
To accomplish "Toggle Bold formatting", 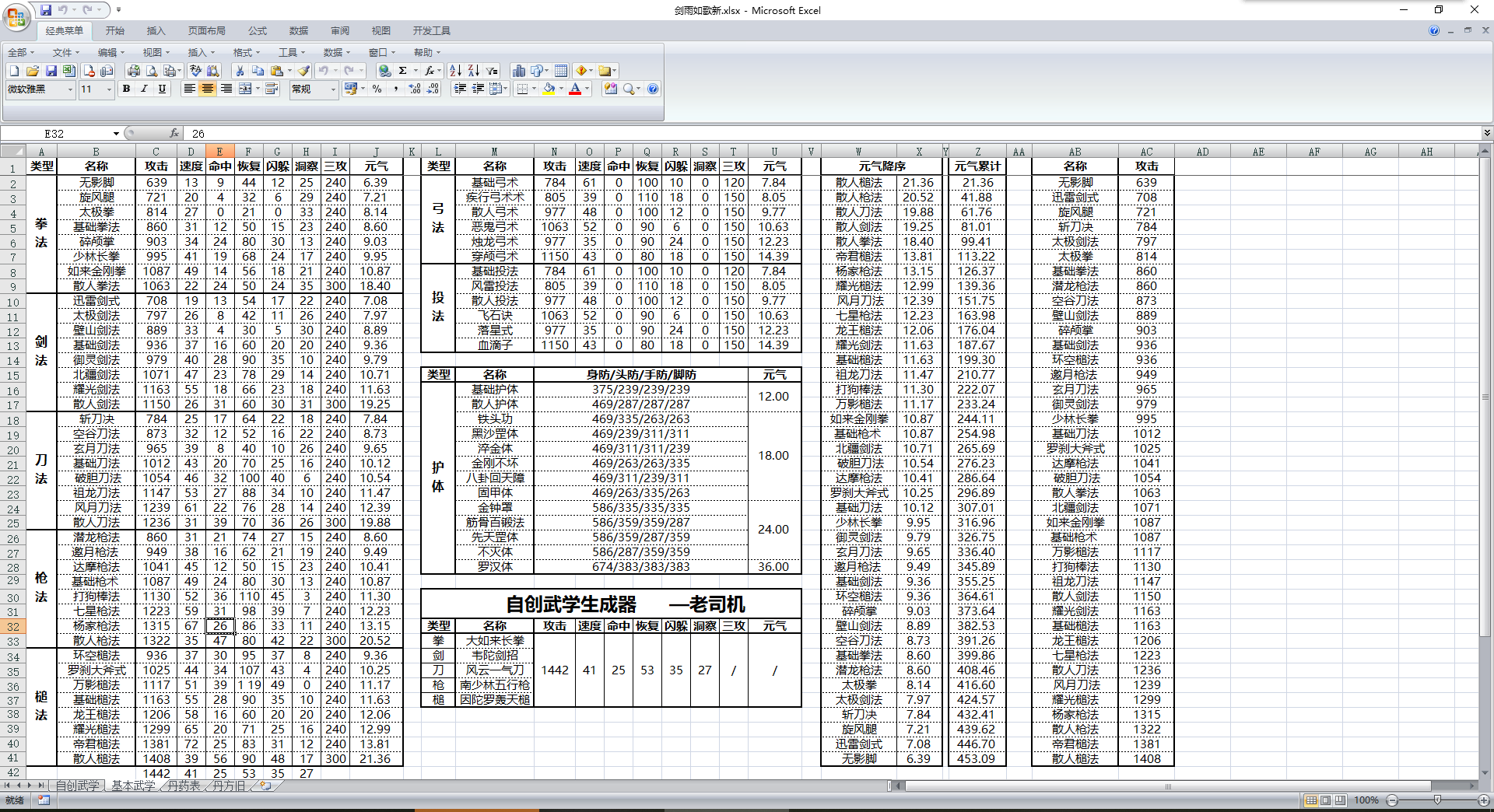I will pos(126,89).
